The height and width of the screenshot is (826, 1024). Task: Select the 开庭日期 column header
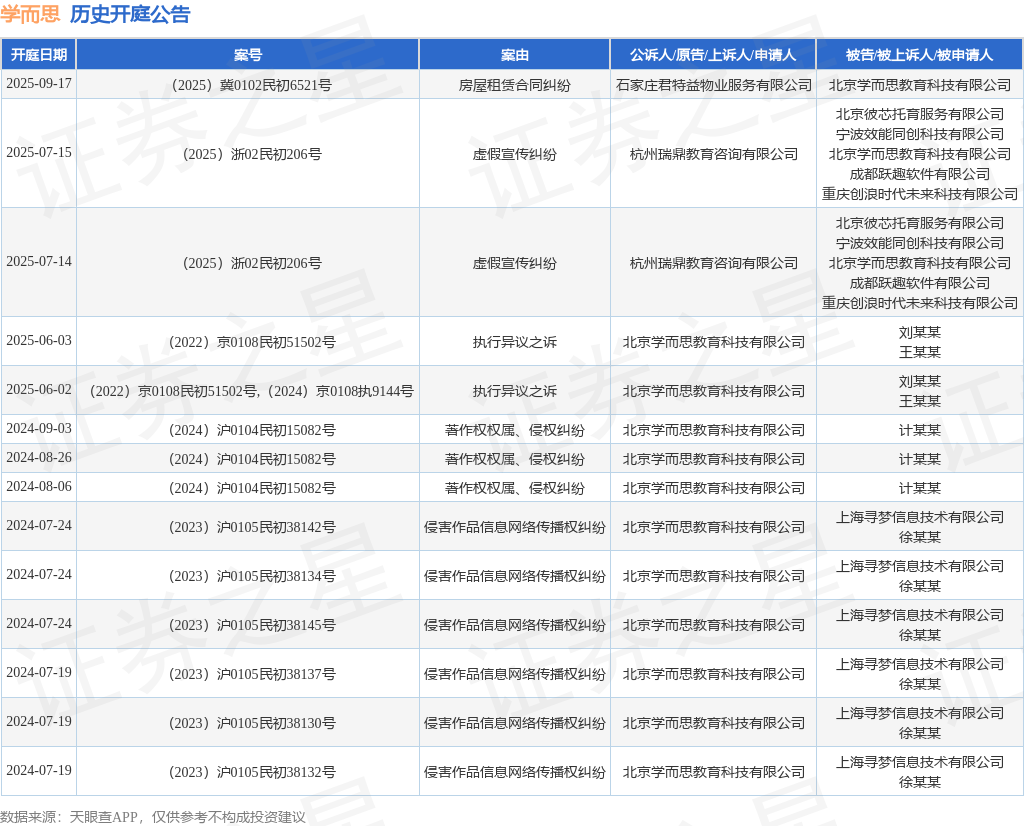point(39,55)
